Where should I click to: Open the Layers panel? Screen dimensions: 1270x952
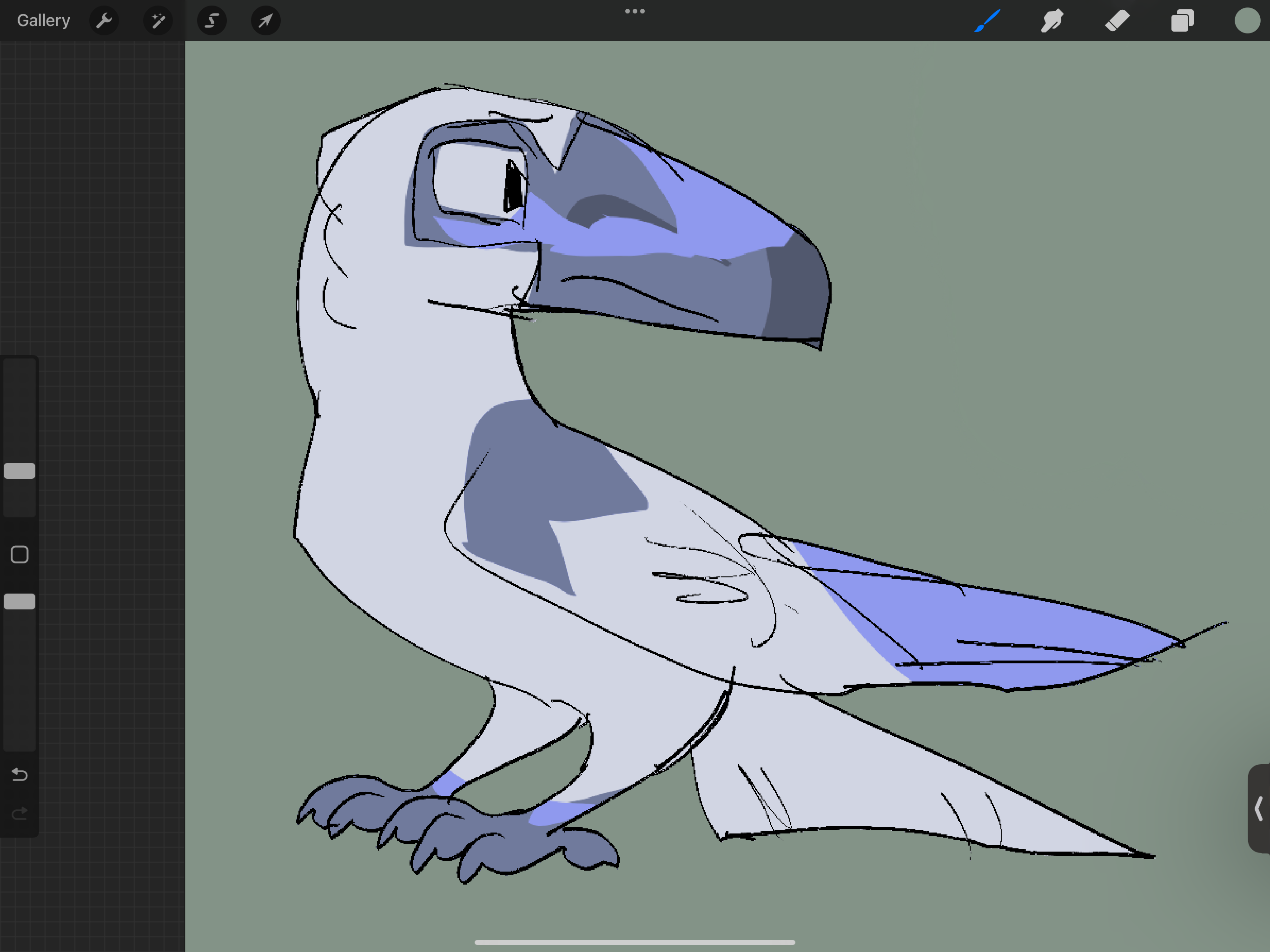[1182, 20]
